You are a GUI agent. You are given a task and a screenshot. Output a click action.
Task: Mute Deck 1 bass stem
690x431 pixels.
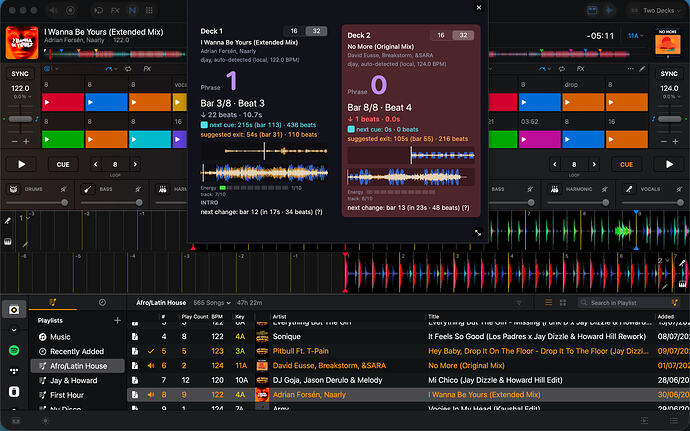138,189
